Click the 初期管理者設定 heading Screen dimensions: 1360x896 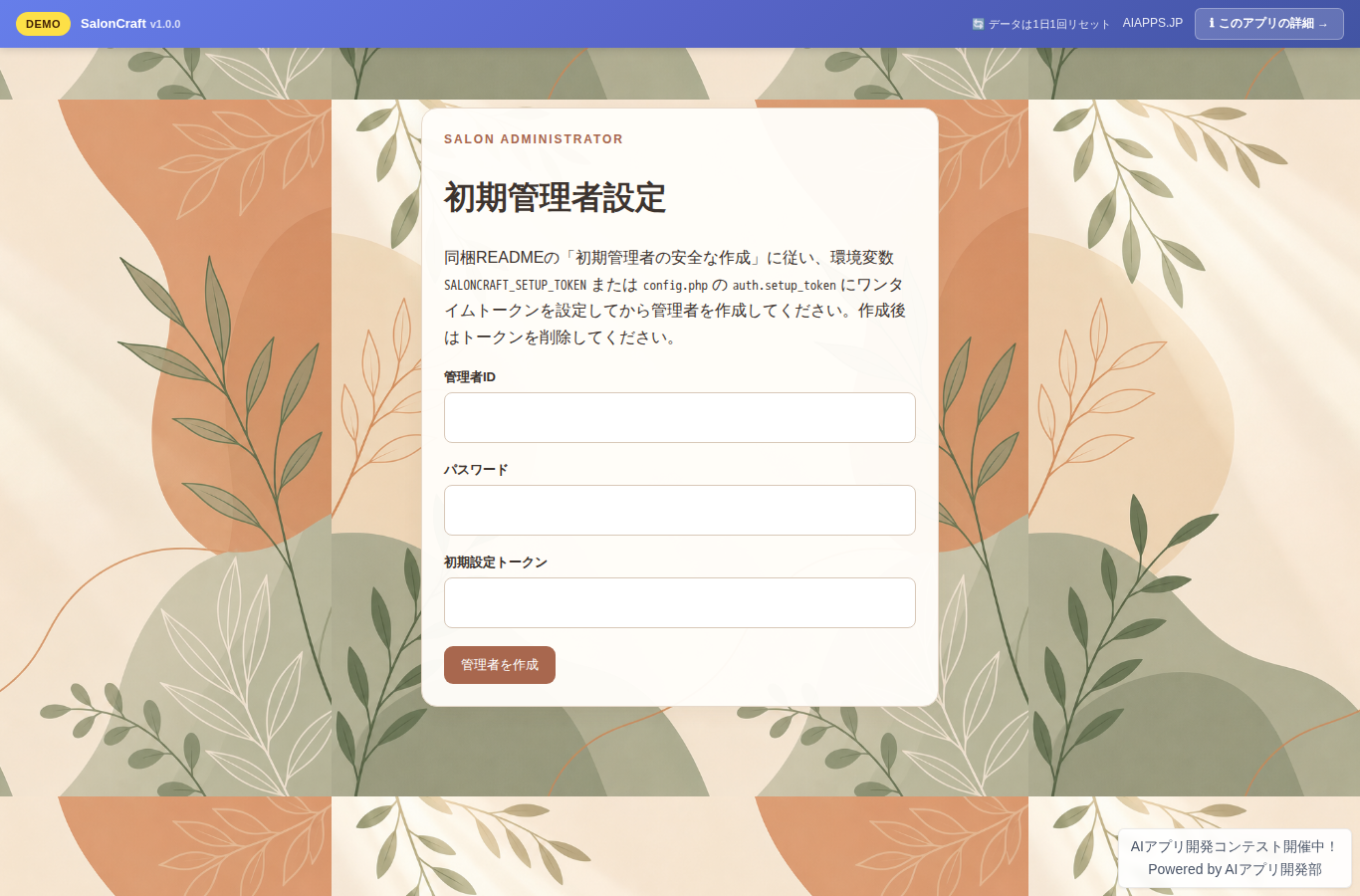555,197
